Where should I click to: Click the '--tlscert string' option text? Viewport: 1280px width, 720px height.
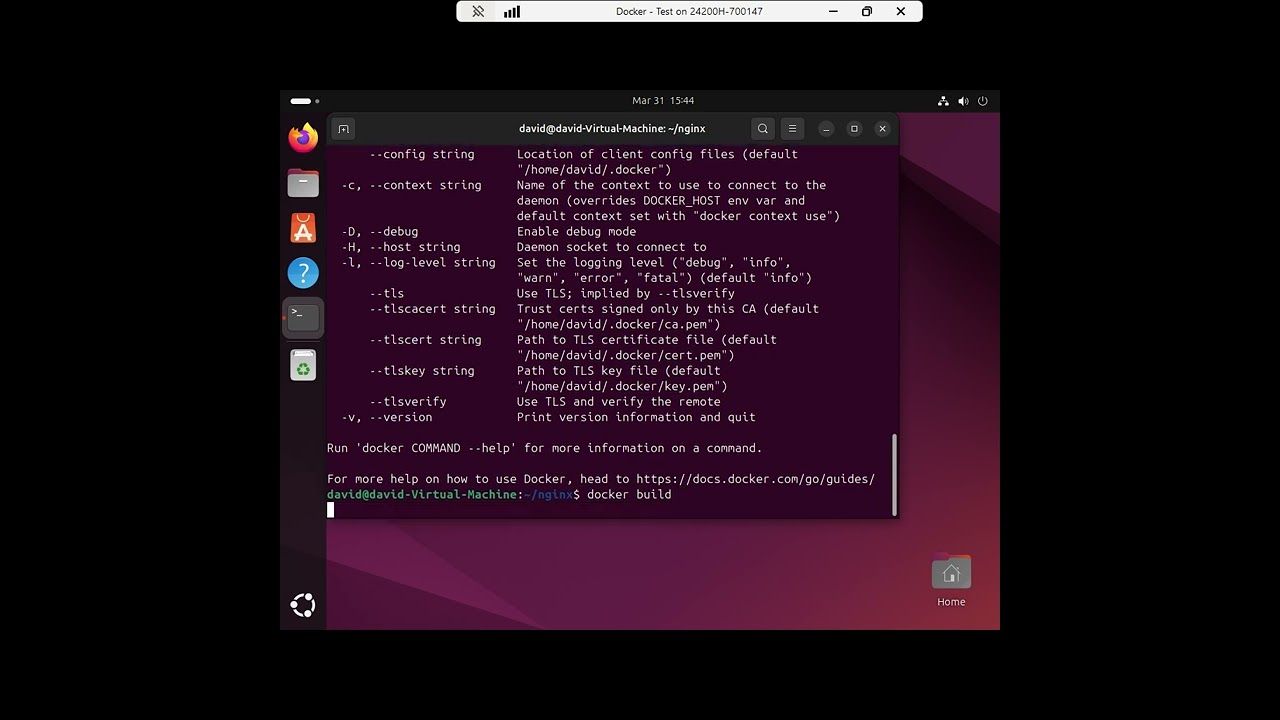pos(425,340)
